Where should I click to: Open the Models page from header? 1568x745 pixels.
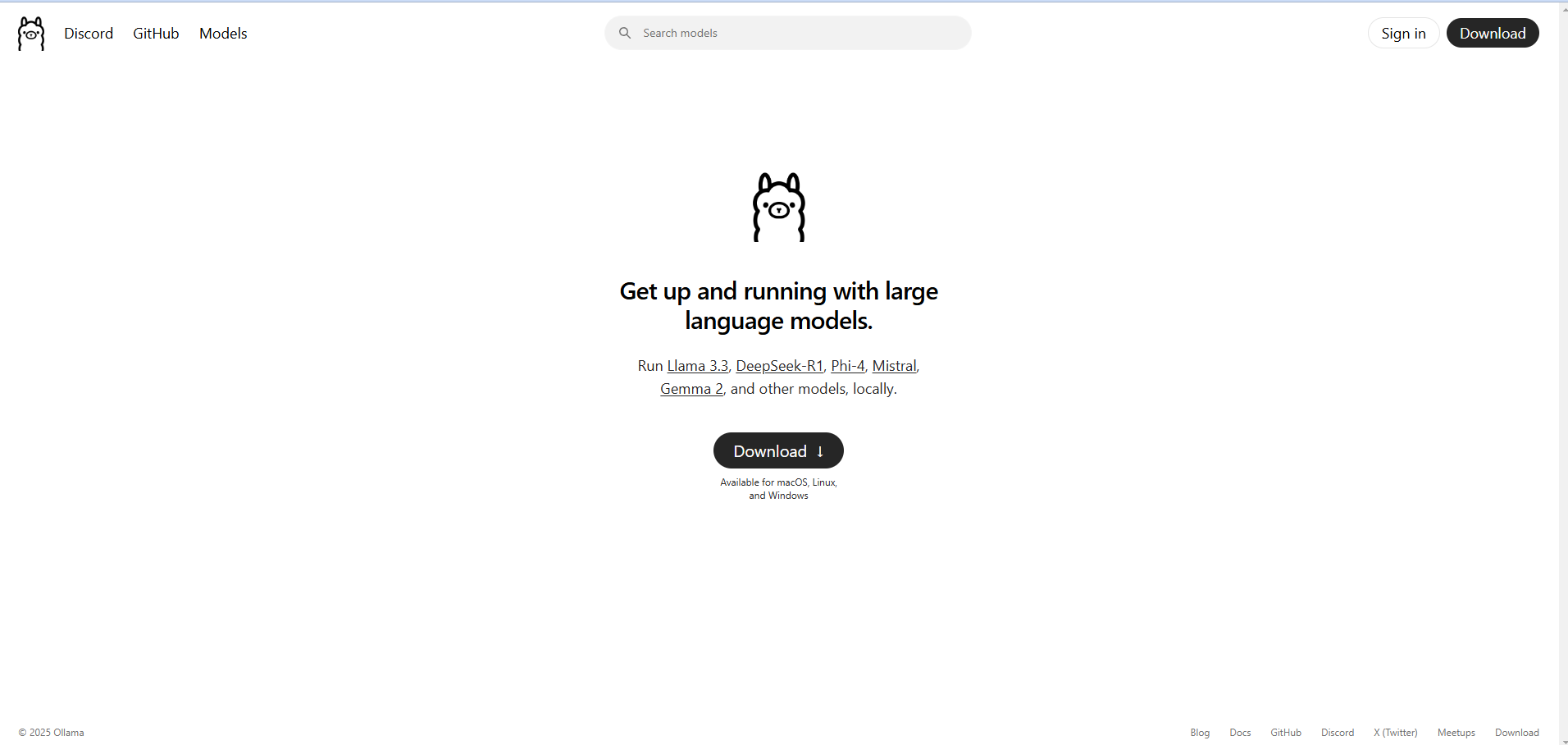coord(223,34)
